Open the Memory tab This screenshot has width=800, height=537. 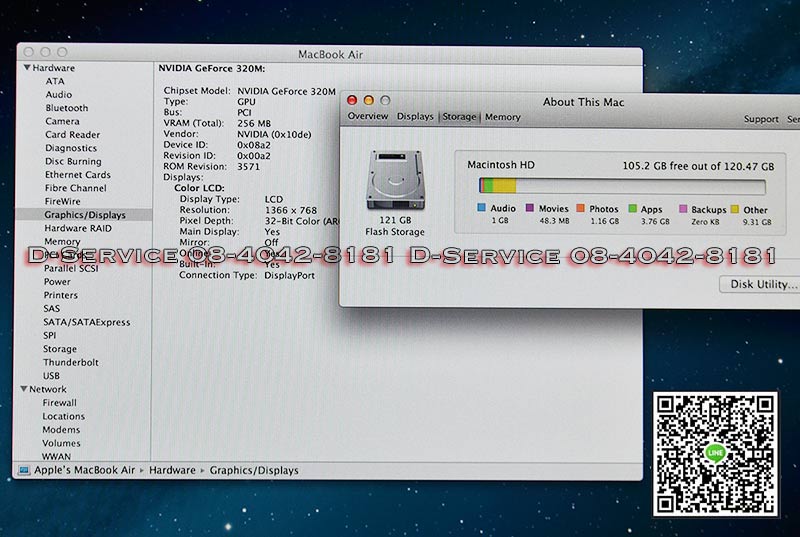[503, 117]
